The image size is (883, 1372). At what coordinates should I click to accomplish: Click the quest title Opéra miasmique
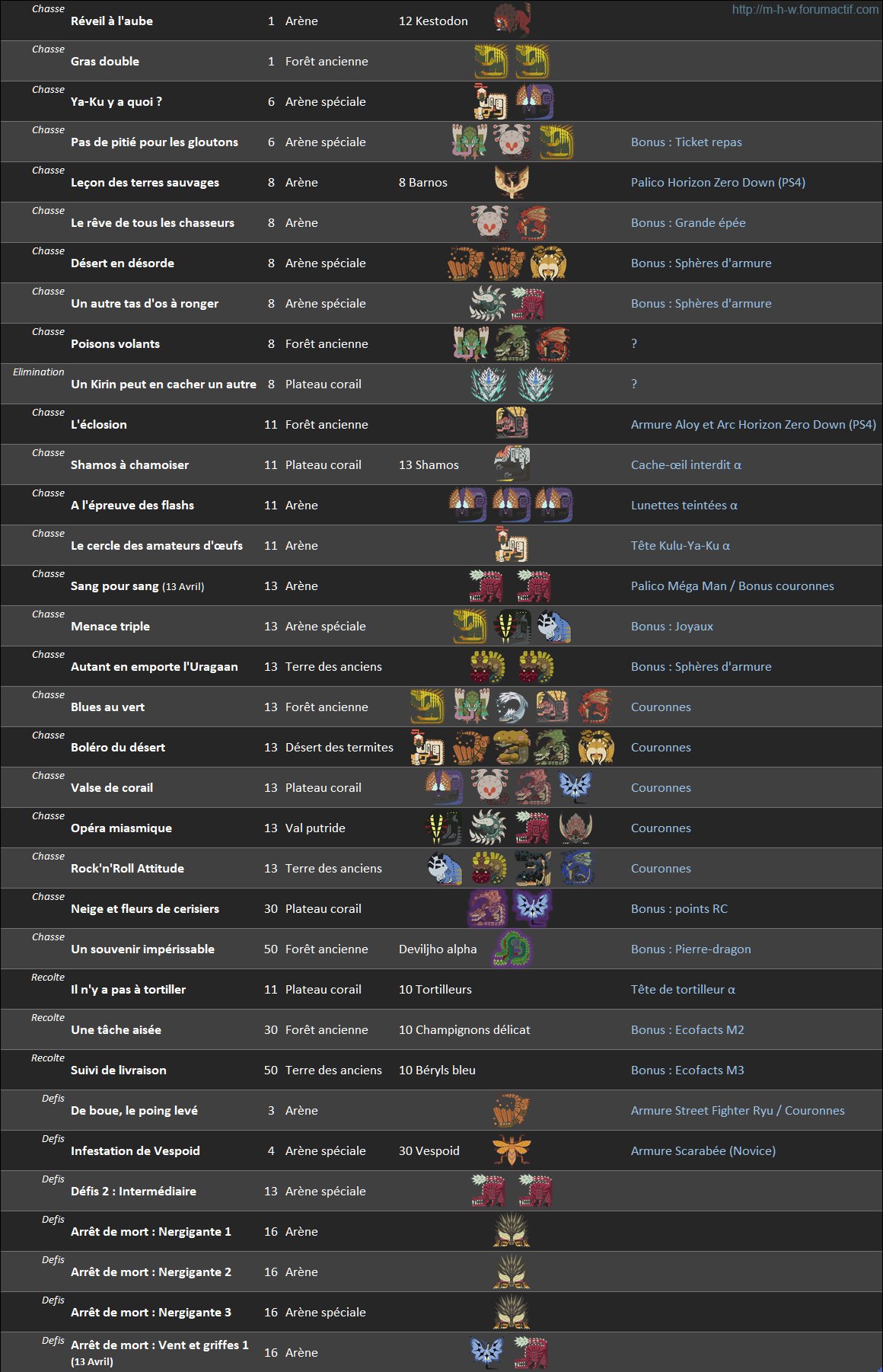point(121,828)
